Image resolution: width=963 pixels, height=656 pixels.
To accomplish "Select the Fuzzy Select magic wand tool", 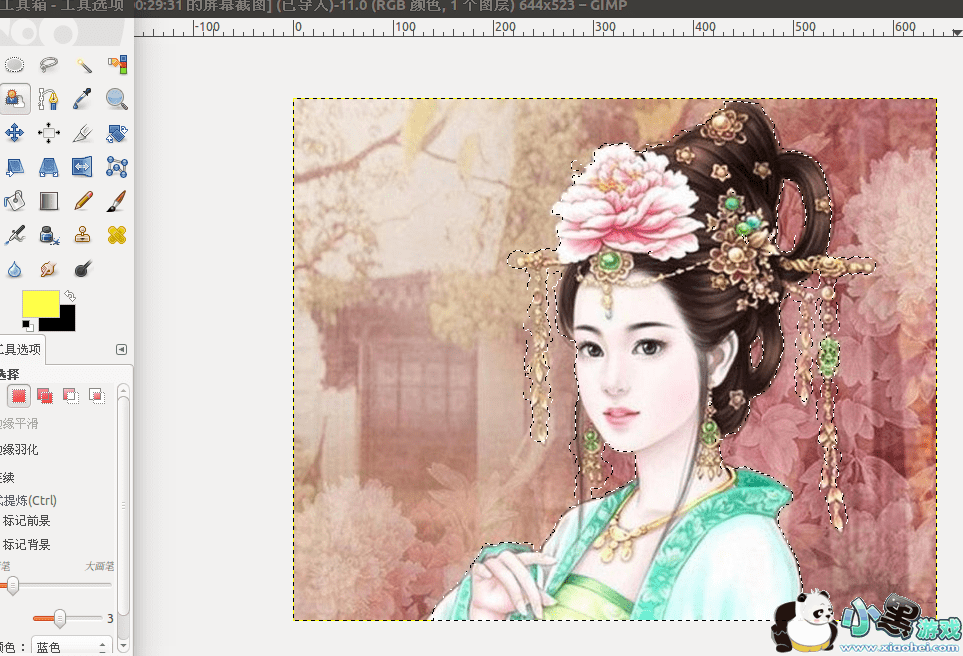I will coord(83,64).
